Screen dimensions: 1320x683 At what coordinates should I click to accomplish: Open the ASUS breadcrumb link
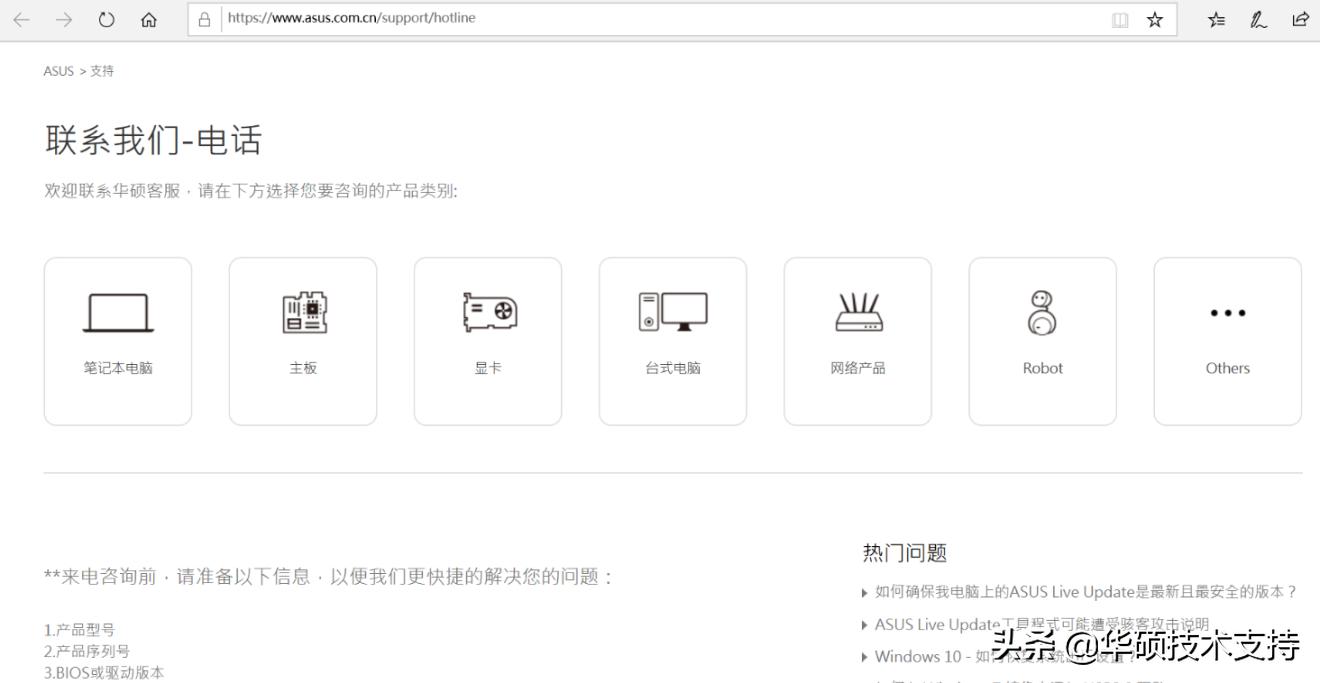tap(57, 71)
